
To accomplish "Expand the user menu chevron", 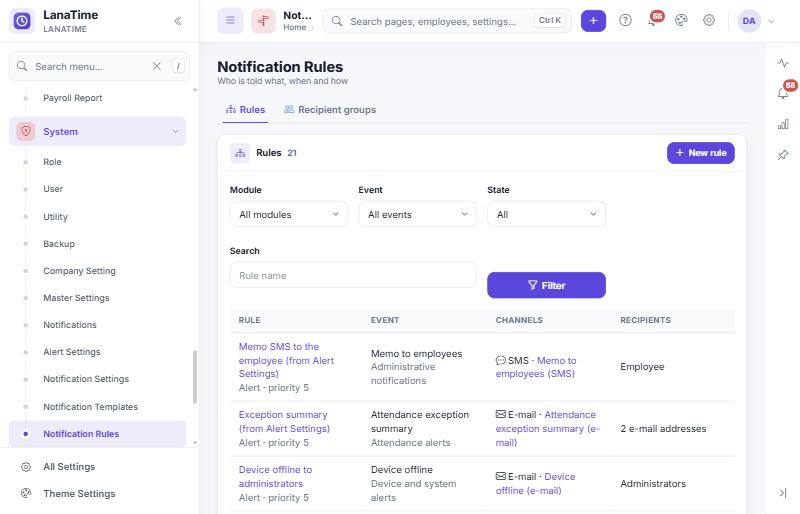I will (771, 21).
